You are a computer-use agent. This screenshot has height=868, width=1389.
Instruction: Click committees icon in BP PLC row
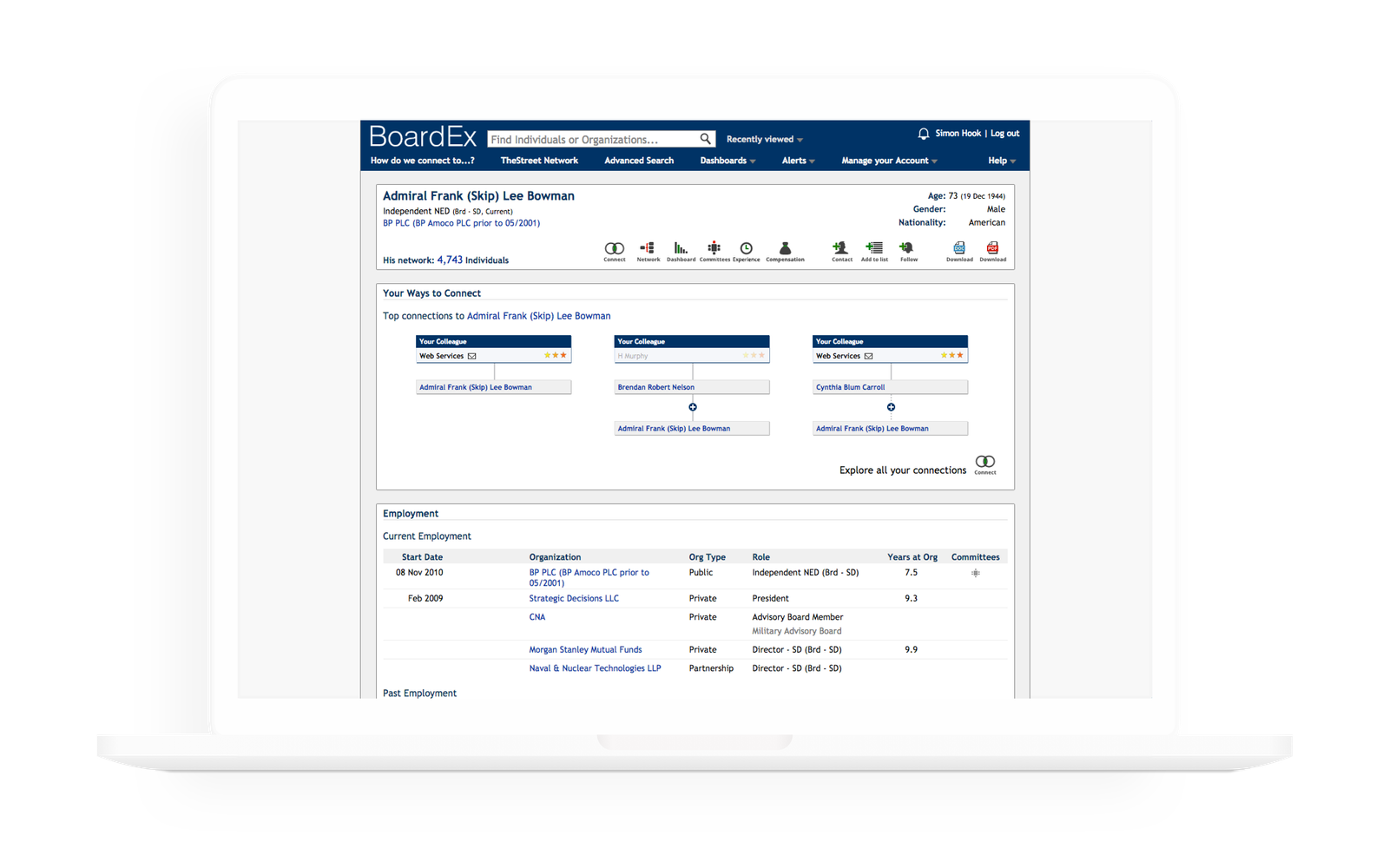click(976, 573)
